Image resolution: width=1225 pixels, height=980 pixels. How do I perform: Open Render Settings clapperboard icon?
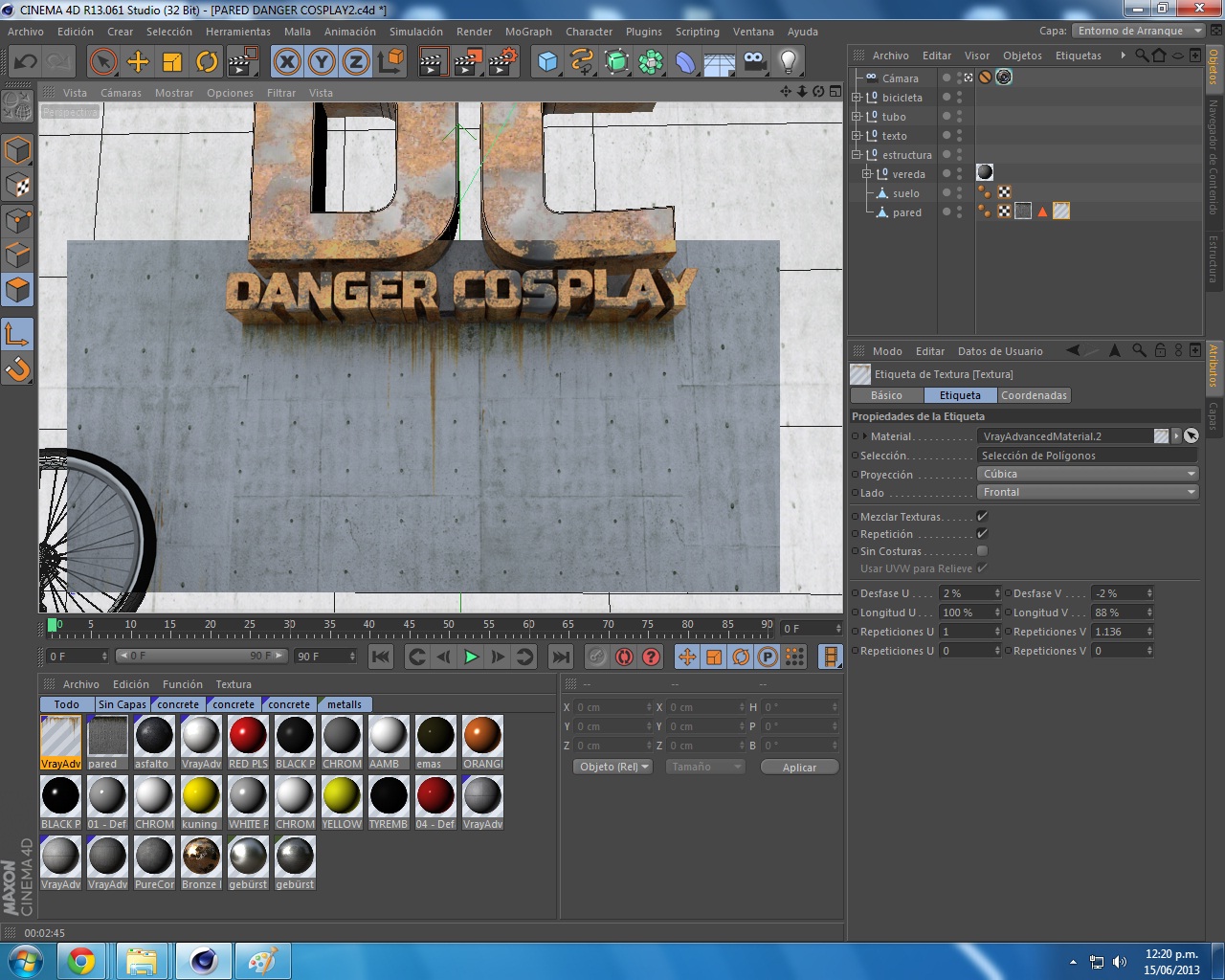pos(502,62)
